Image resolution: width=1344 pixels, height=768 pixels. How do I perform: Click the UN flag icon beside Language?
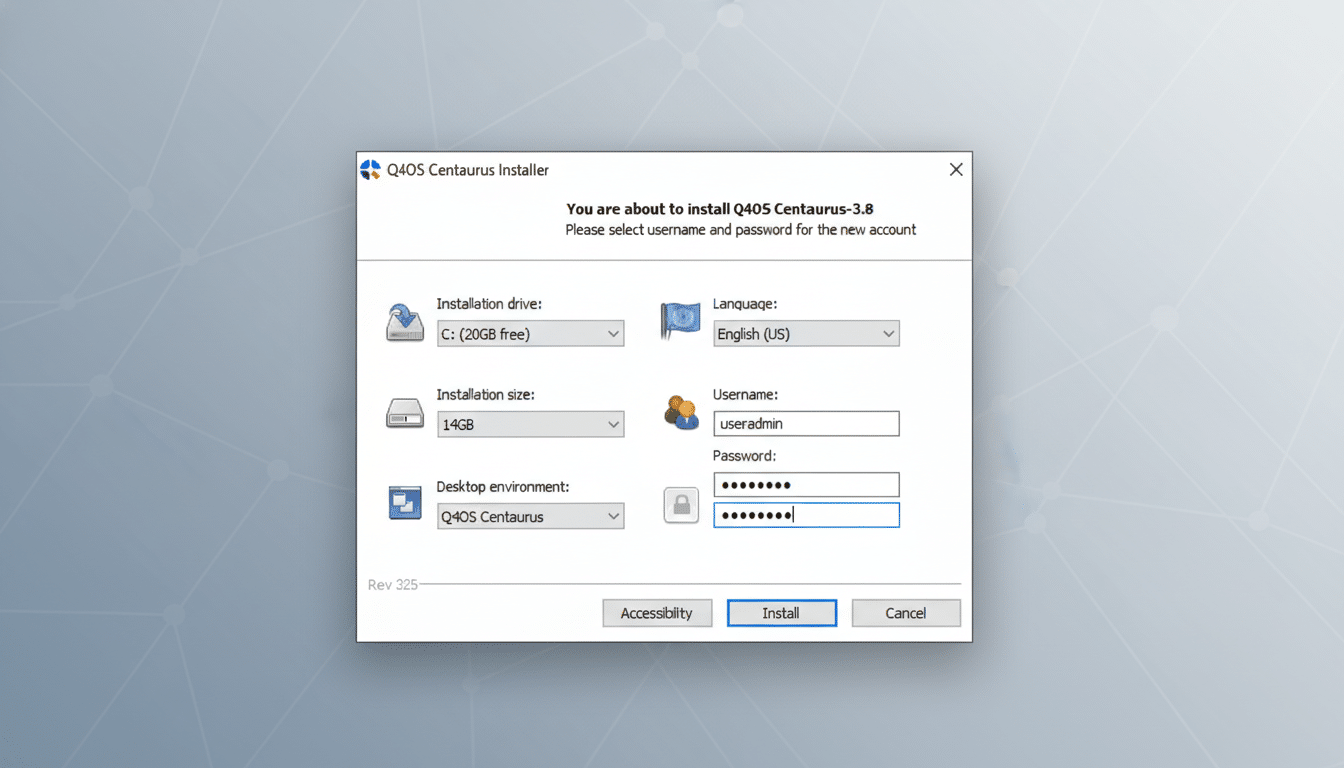pyautogui.click(x=681, y=321)
